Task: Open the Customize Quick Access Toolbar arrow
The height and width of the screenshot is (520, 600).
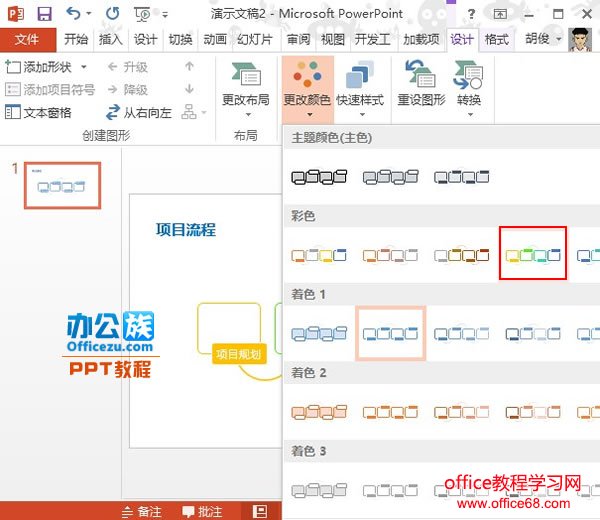Action: (165, 15)
